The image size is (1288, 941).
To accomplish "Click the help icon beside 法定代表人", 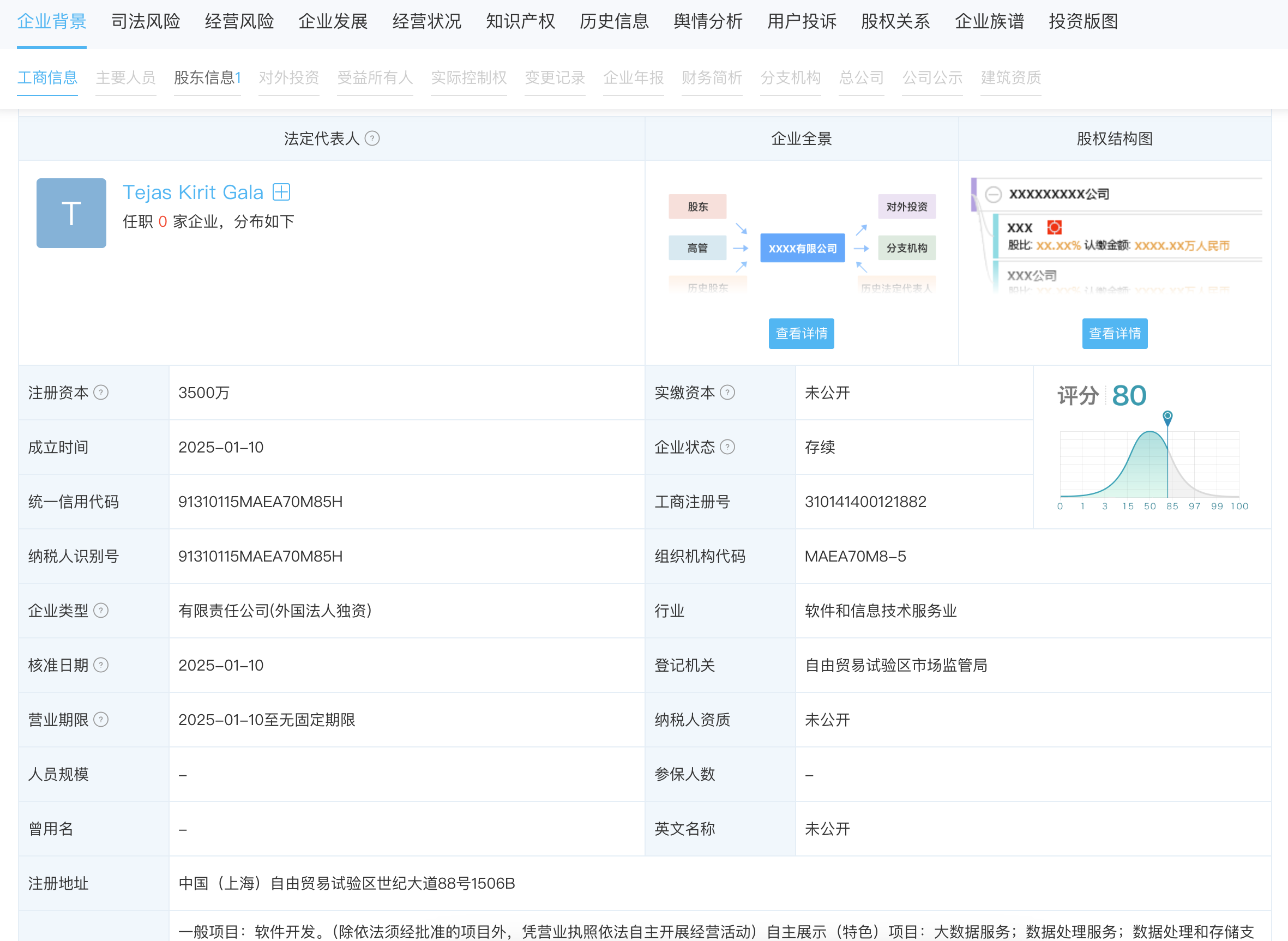I will (372, 138).
